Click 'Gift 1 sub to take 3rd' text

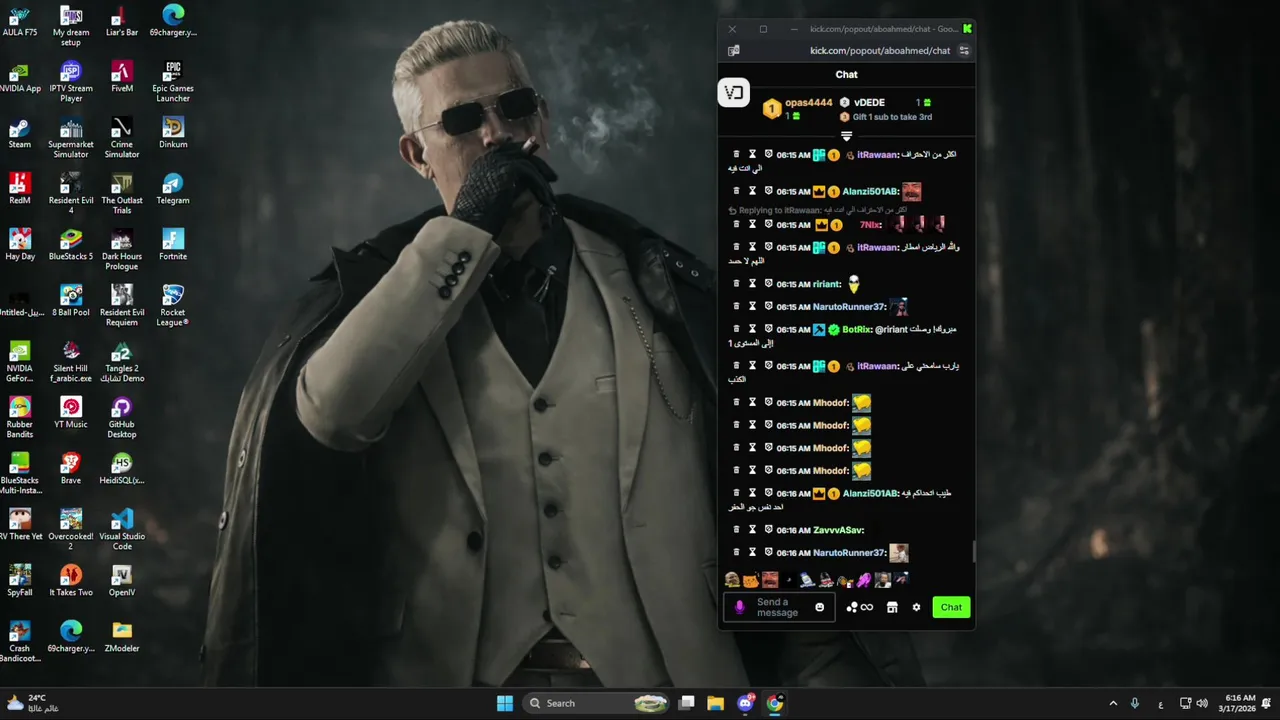click(x=892, y=117)
